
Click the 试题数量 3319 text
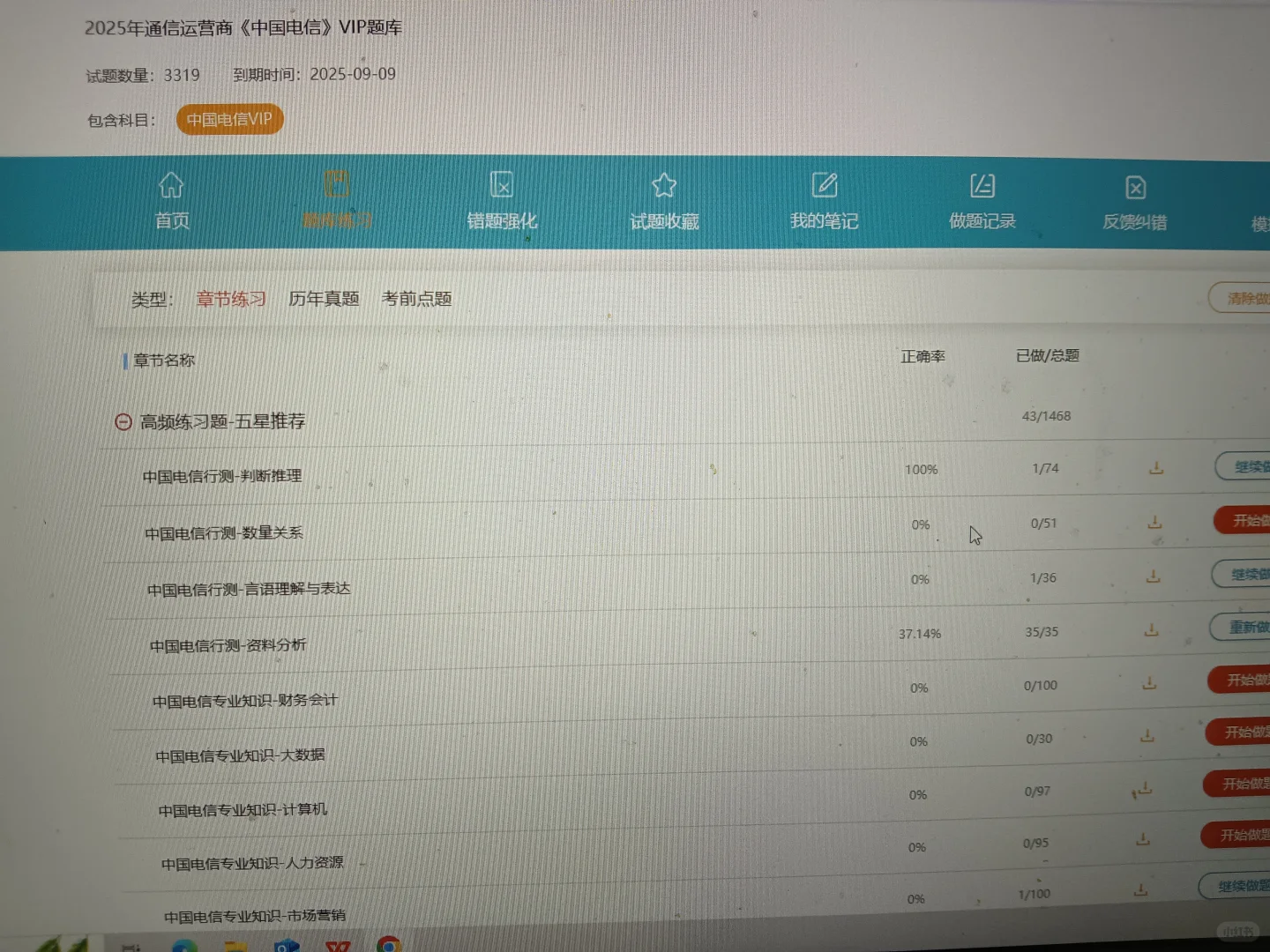click(143, 76)
